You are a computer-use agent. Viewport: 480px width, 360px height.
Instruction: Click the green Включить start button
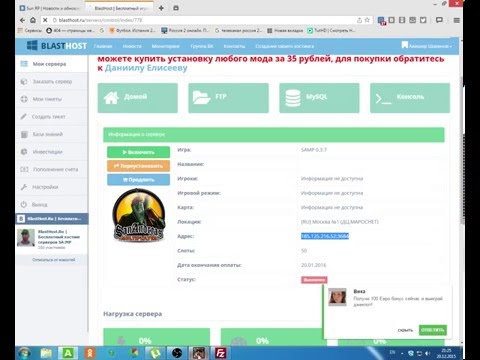click(x=138, y=152)
